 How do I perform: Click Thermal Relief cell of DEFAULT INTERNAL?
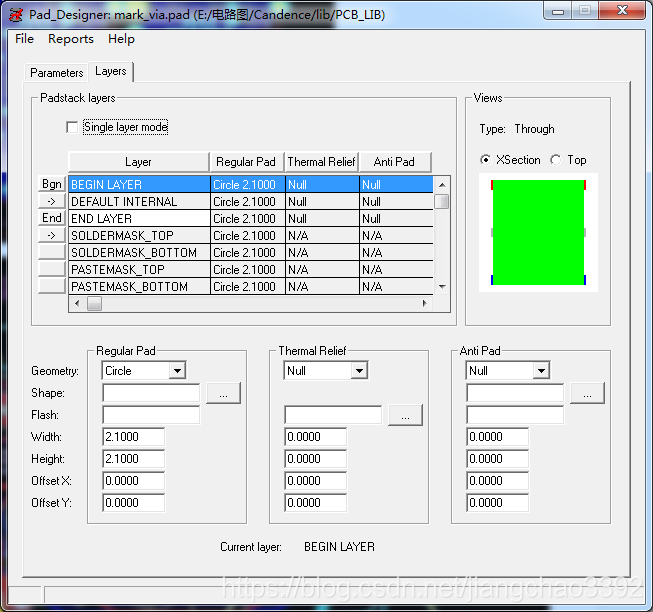tap(322, 202)
